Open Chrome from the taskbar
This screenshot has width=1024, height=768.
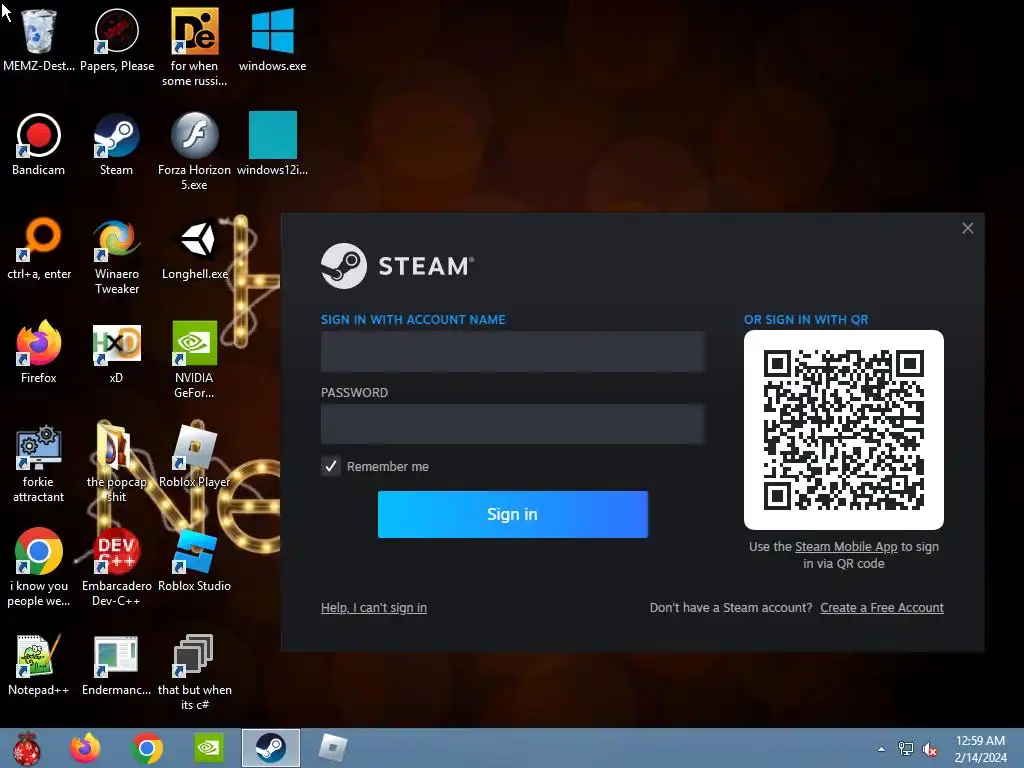tap(147, 748)
